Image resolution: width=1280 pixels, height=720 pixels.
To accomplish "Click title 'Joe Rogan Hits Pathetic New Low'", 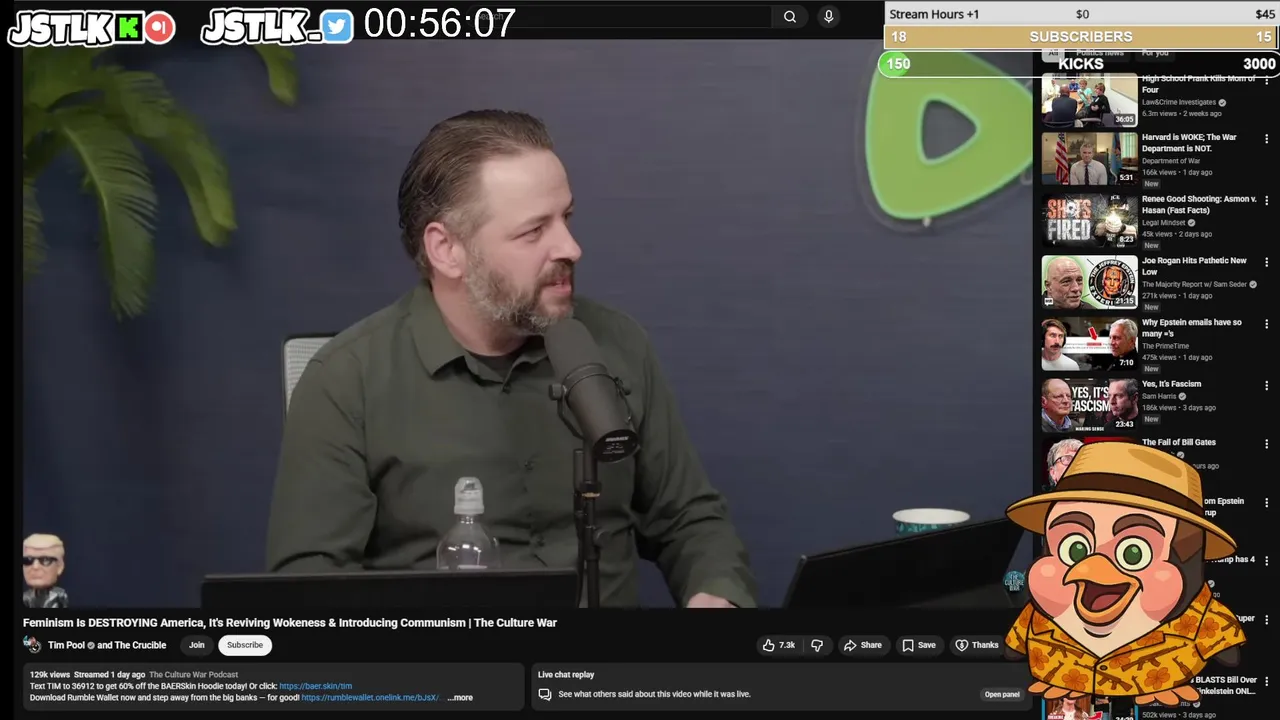I will click(x=1194, y=266).
